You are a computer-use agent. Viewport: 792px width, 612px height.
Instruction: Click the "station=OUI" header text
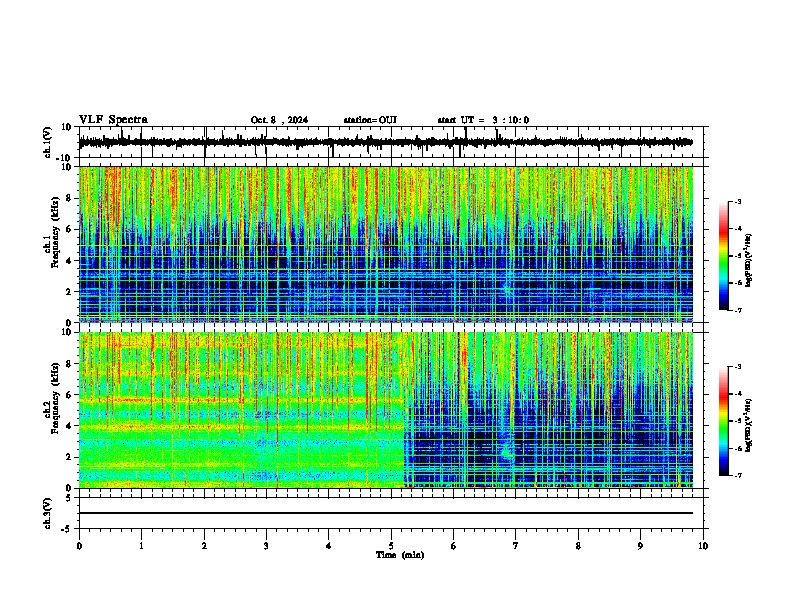click(370, 120)
